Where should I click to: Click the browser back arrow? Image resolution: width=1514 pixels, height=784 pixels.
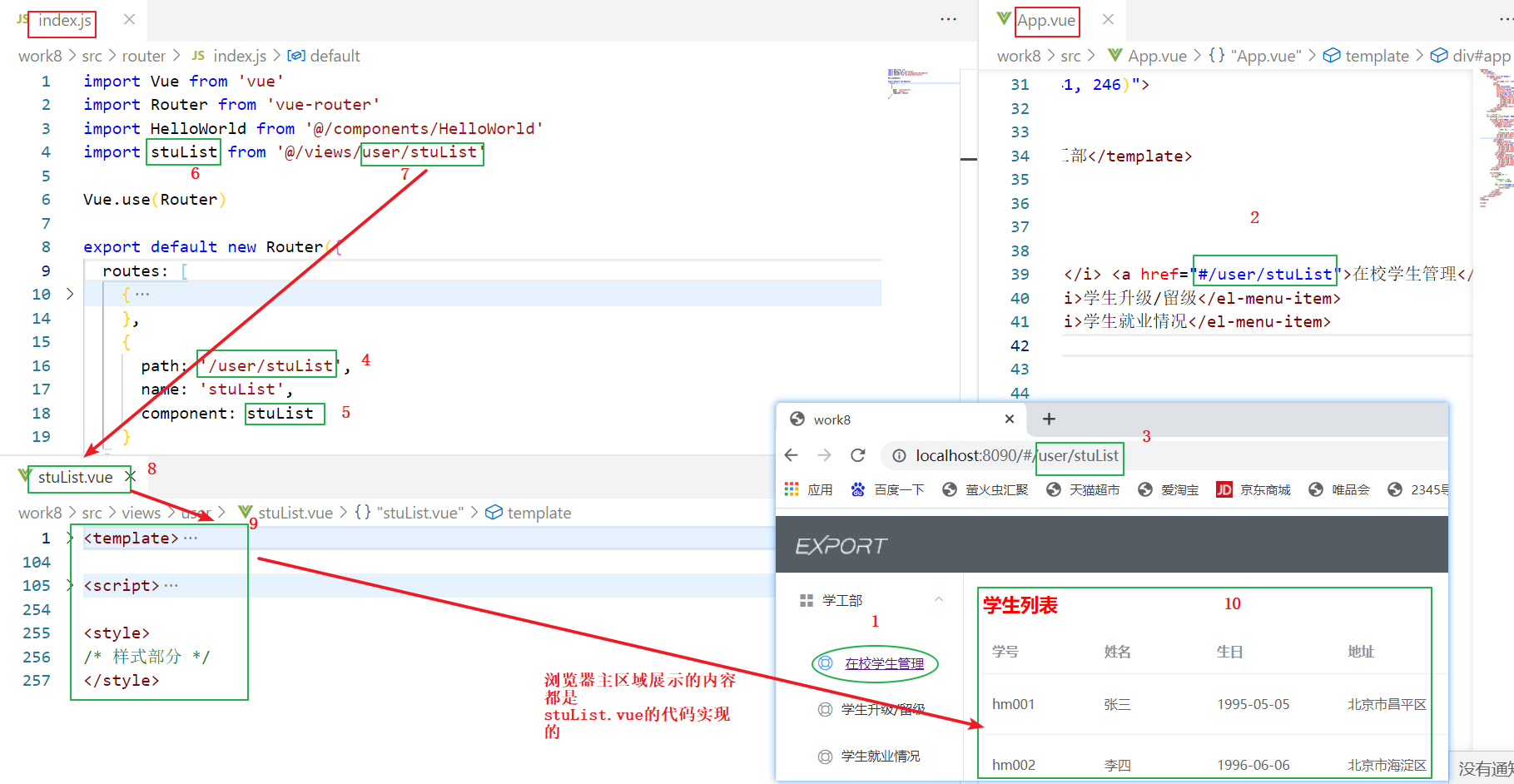point(791,455)
